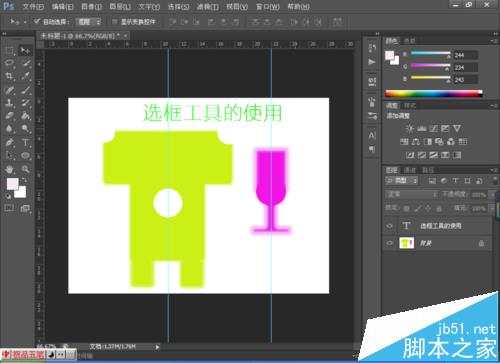
Task: Select the Path Selection tool
Action: pyautogui.click(x=9, y=155)
